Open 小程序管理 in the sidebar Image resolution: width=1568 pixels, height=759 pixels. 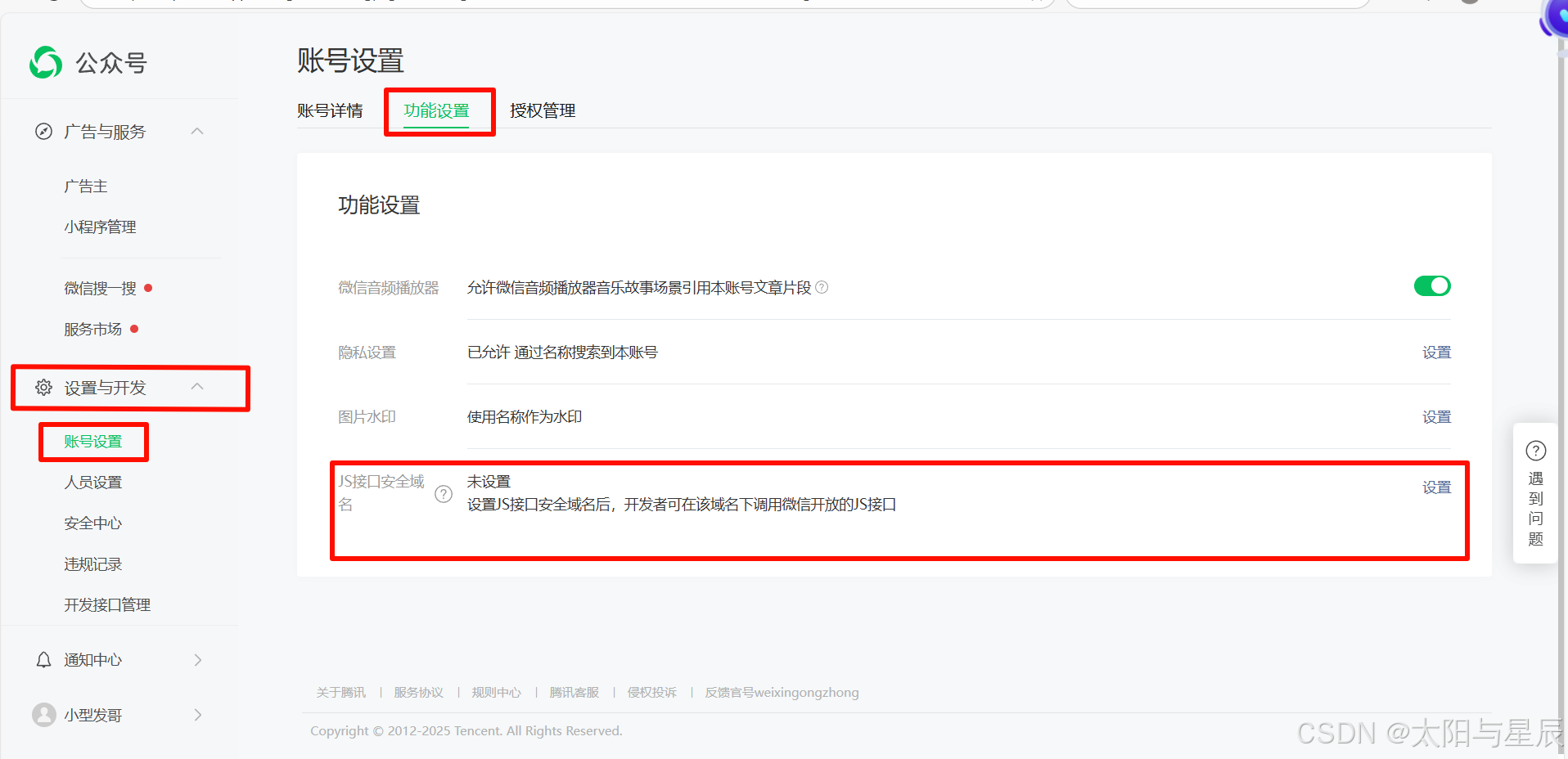[100, 227]
